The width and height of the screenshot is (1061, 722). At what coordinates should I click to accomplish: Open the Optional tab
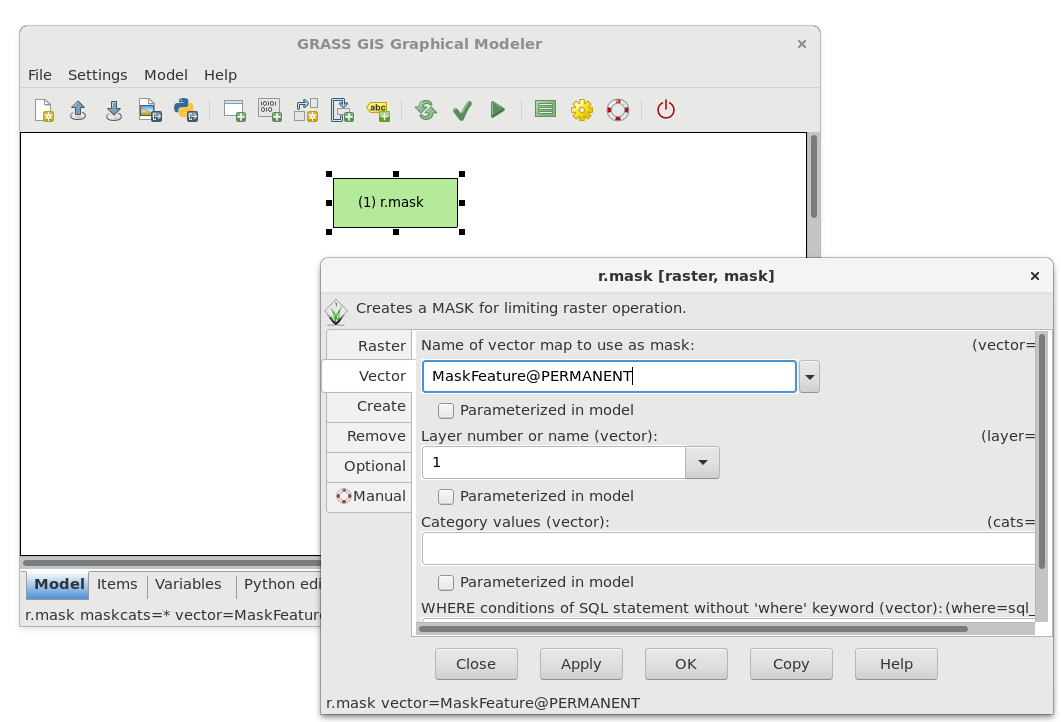(369, 466)
